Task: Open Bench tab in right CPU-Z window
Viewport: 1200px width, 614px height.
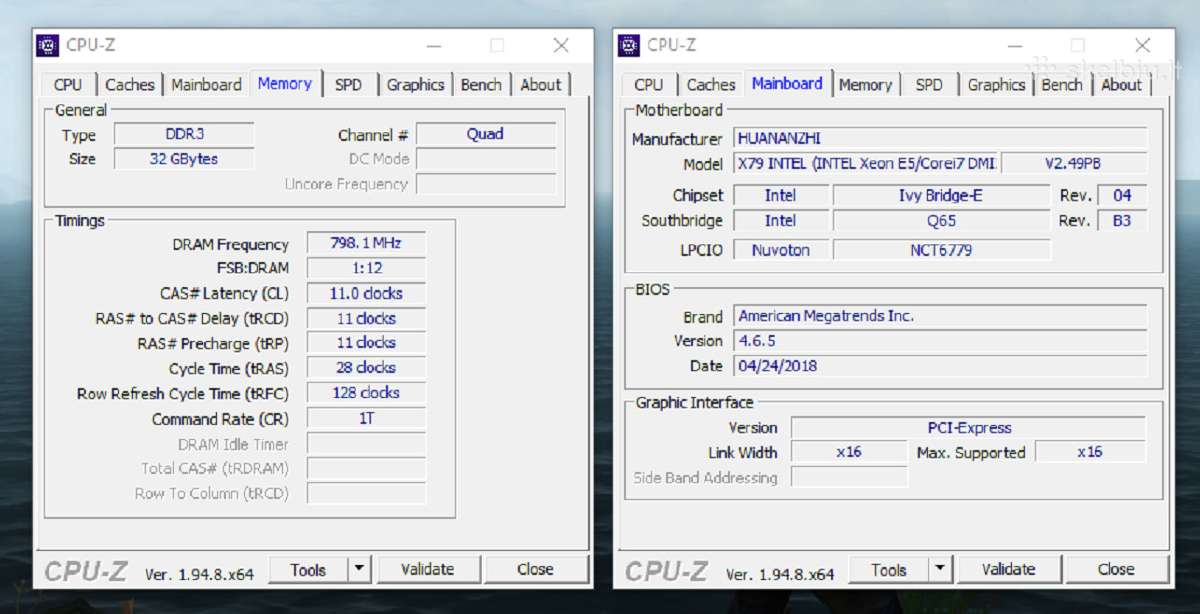Action: click(1062, 85)
